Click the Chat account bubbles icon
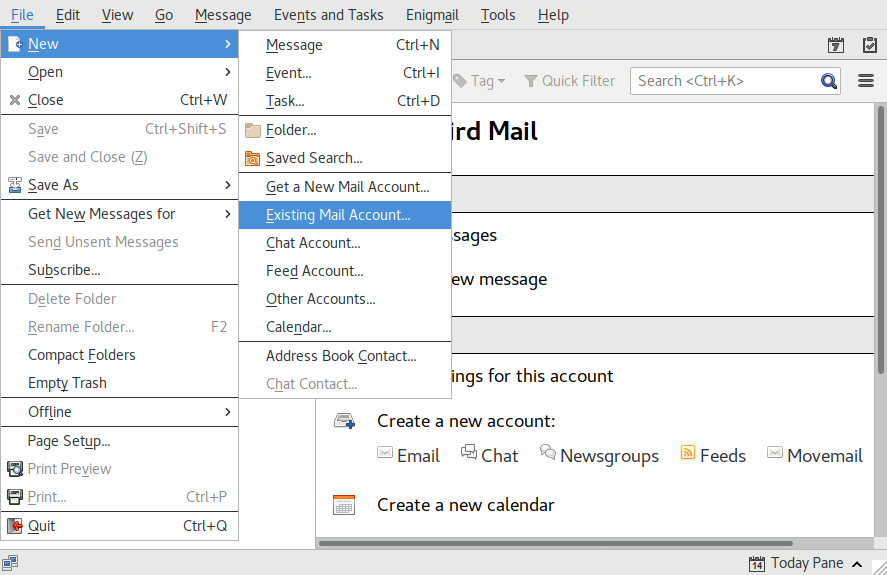 pyautogui.click(x=468, y=453)
